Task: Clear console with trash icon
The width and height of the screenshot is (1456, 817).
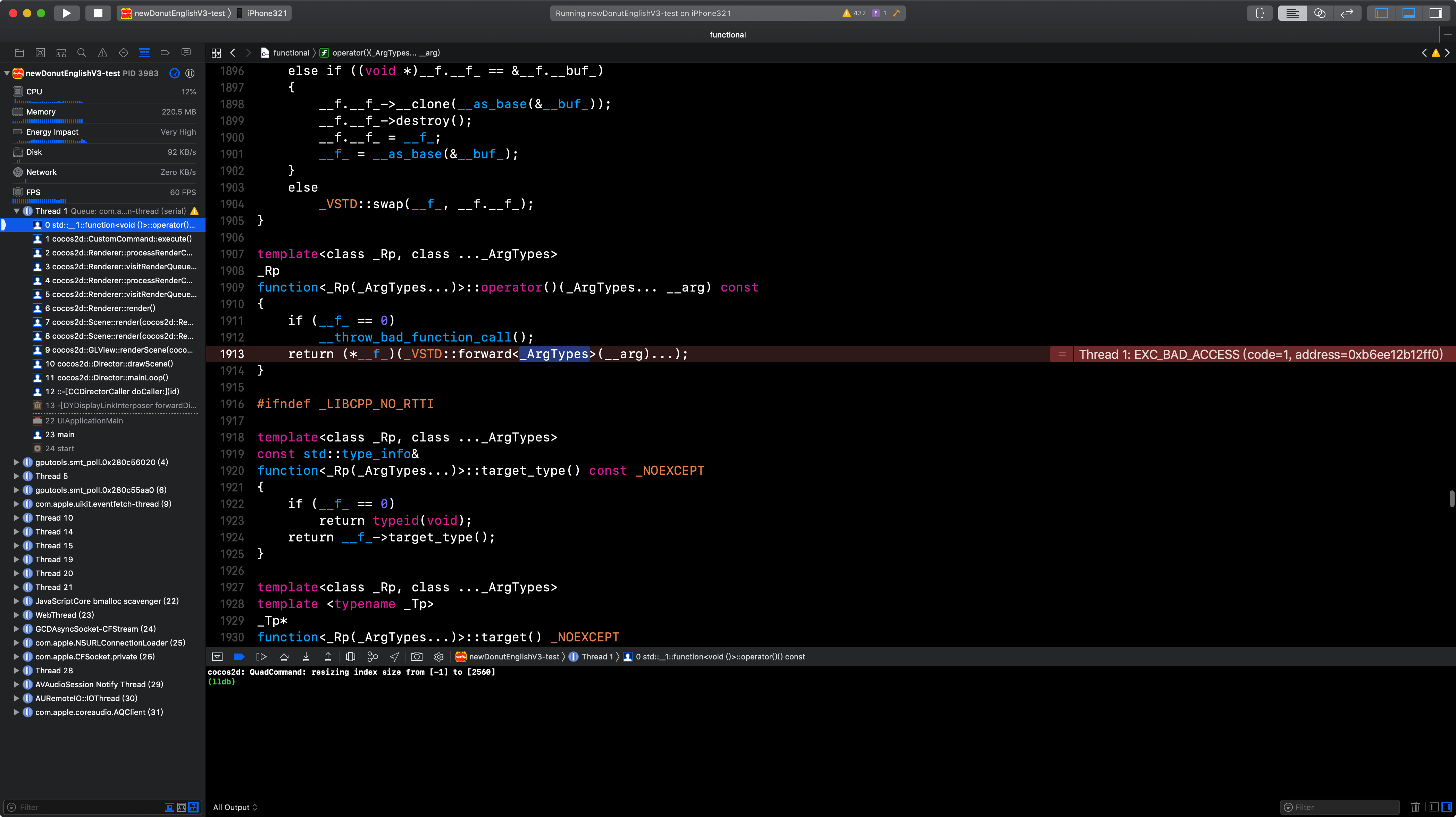Action: click(1415, 807)
